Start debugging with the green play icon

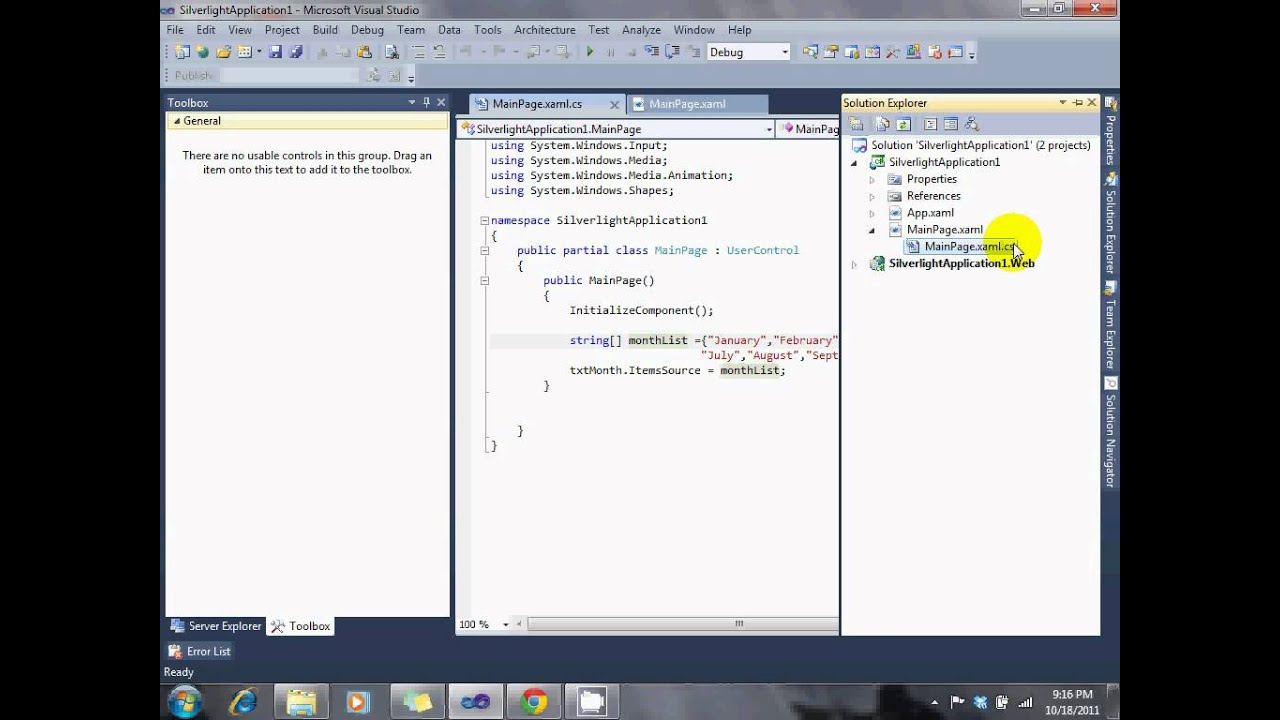[590, 52]
